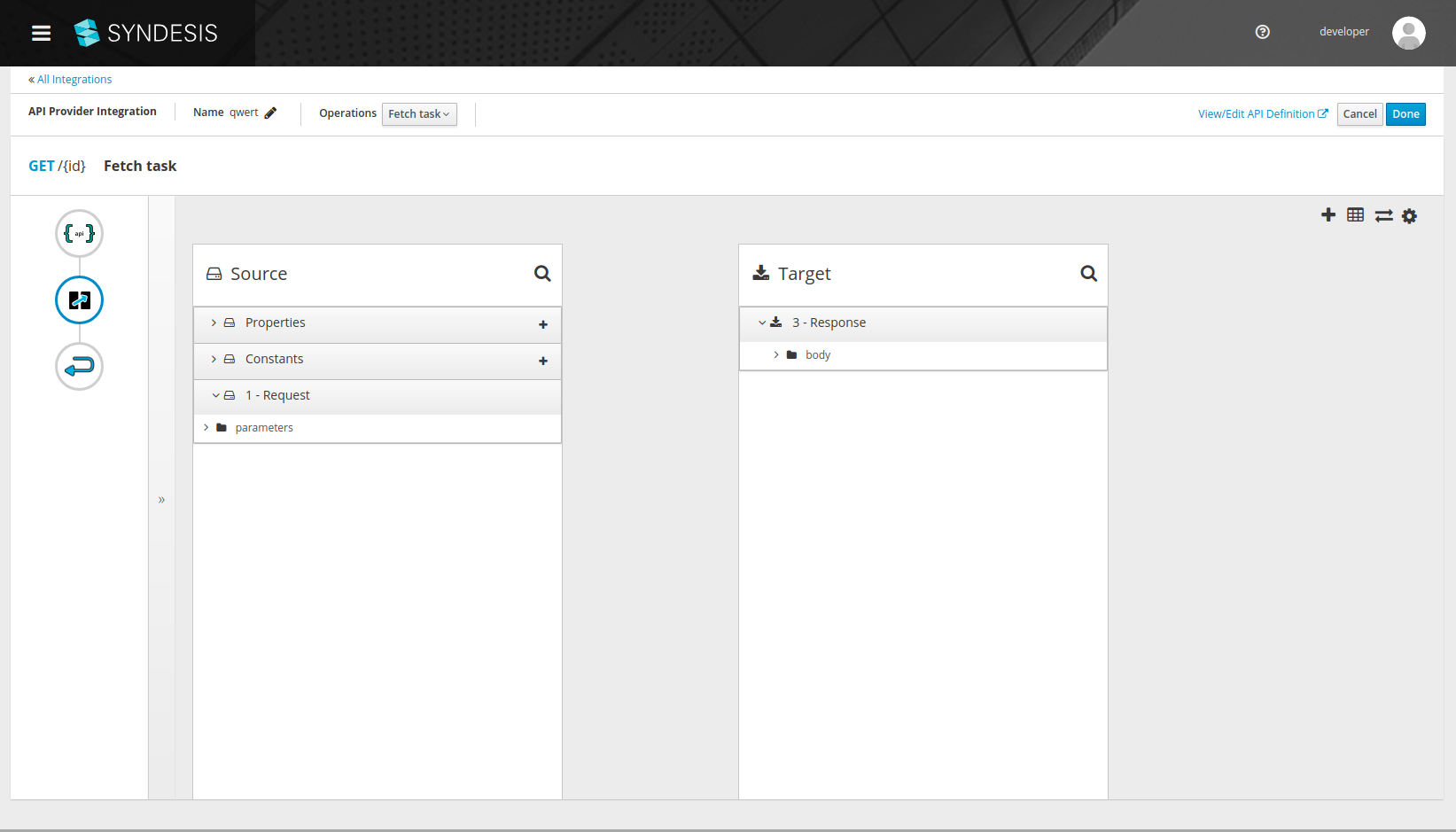The image size is (1456, 832).
Task: Add a new property with the plus
Action: click(543, 324)
